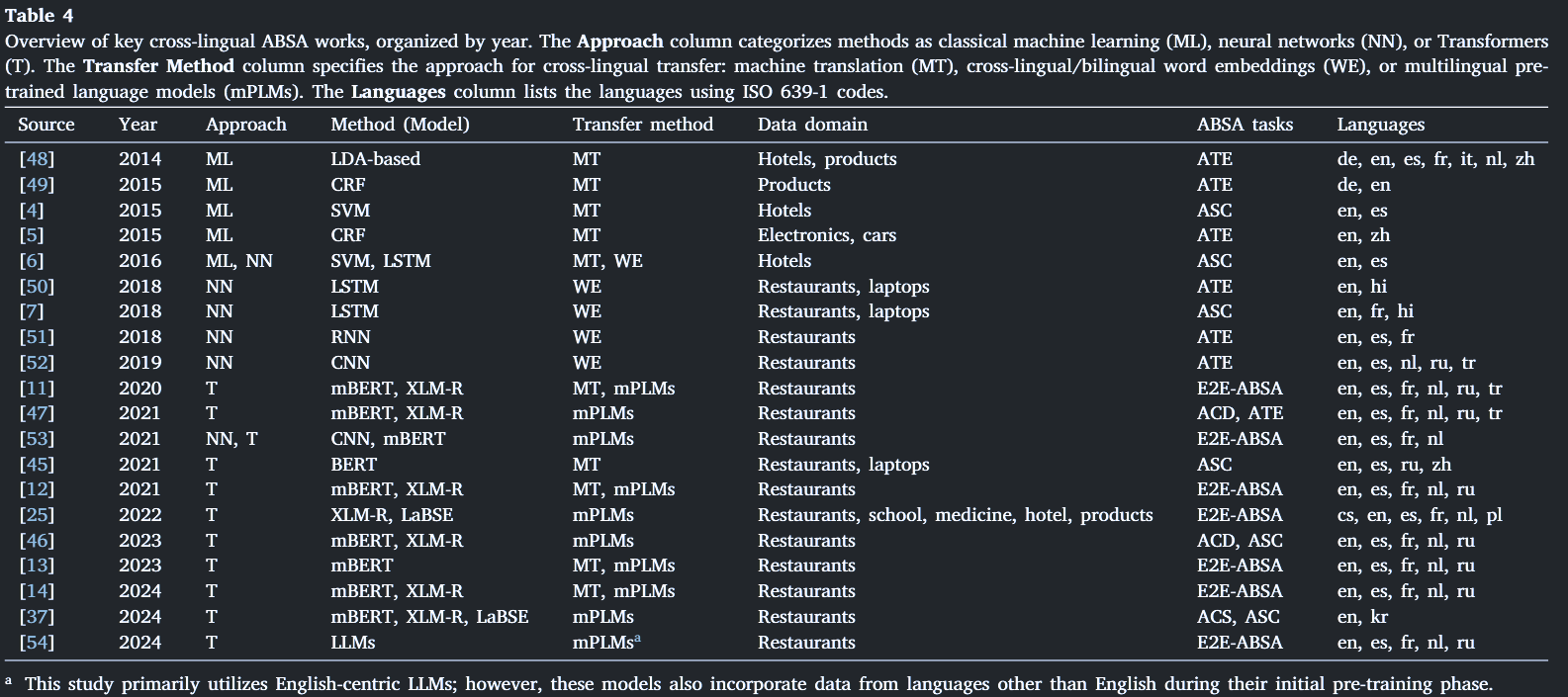This screenshot has height=697, width=1568.
Task: Open citation link [48]
Action: click(37, 158)
